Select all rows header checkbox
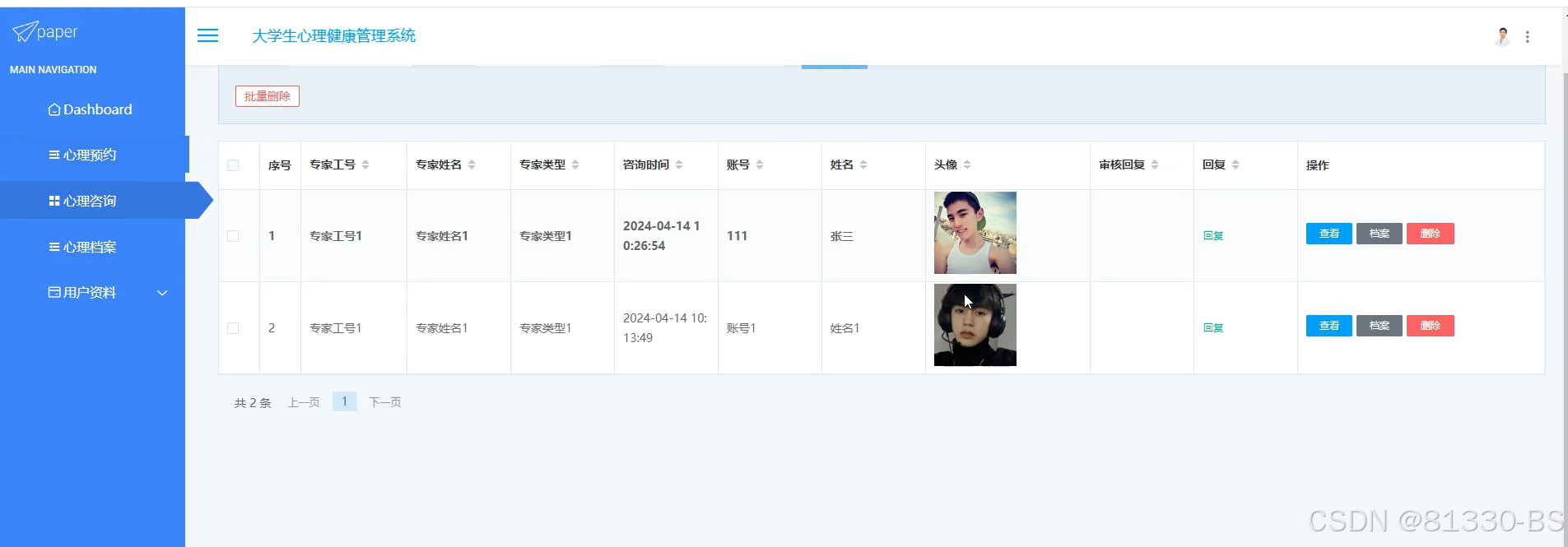This screenshot has height=547, width=1568. click(233, 165)
